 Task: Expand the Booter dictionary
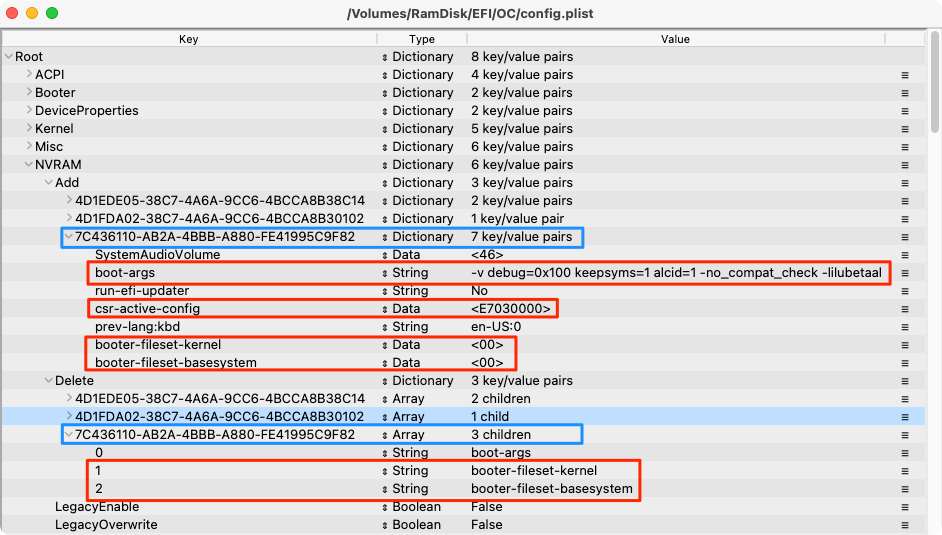pyautogui.click(x=29, y=92)
